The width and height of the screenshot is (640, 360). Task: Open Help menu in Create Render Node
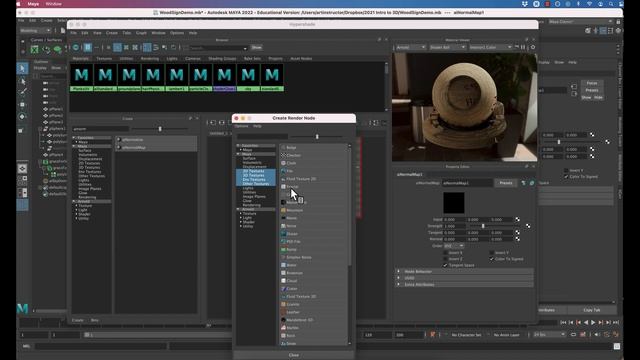[257, 126]
